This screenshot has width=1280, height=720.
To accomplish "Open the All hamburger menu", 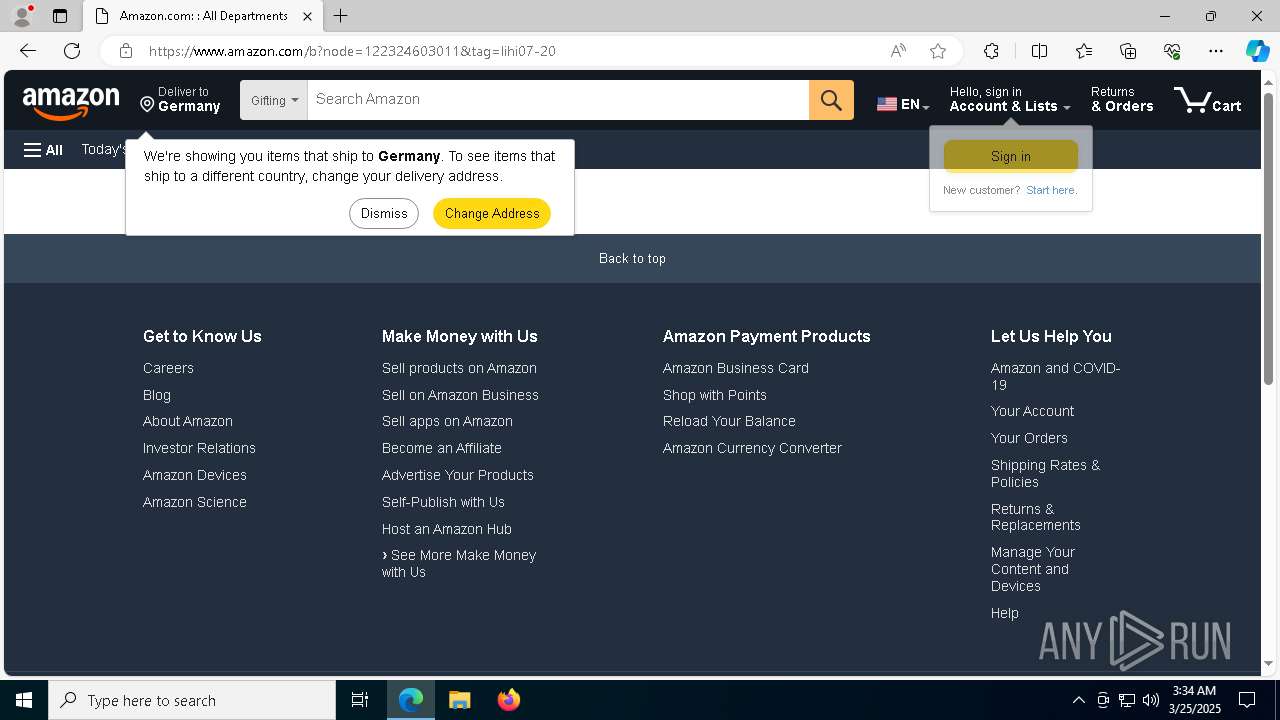I will click(43, 150).
